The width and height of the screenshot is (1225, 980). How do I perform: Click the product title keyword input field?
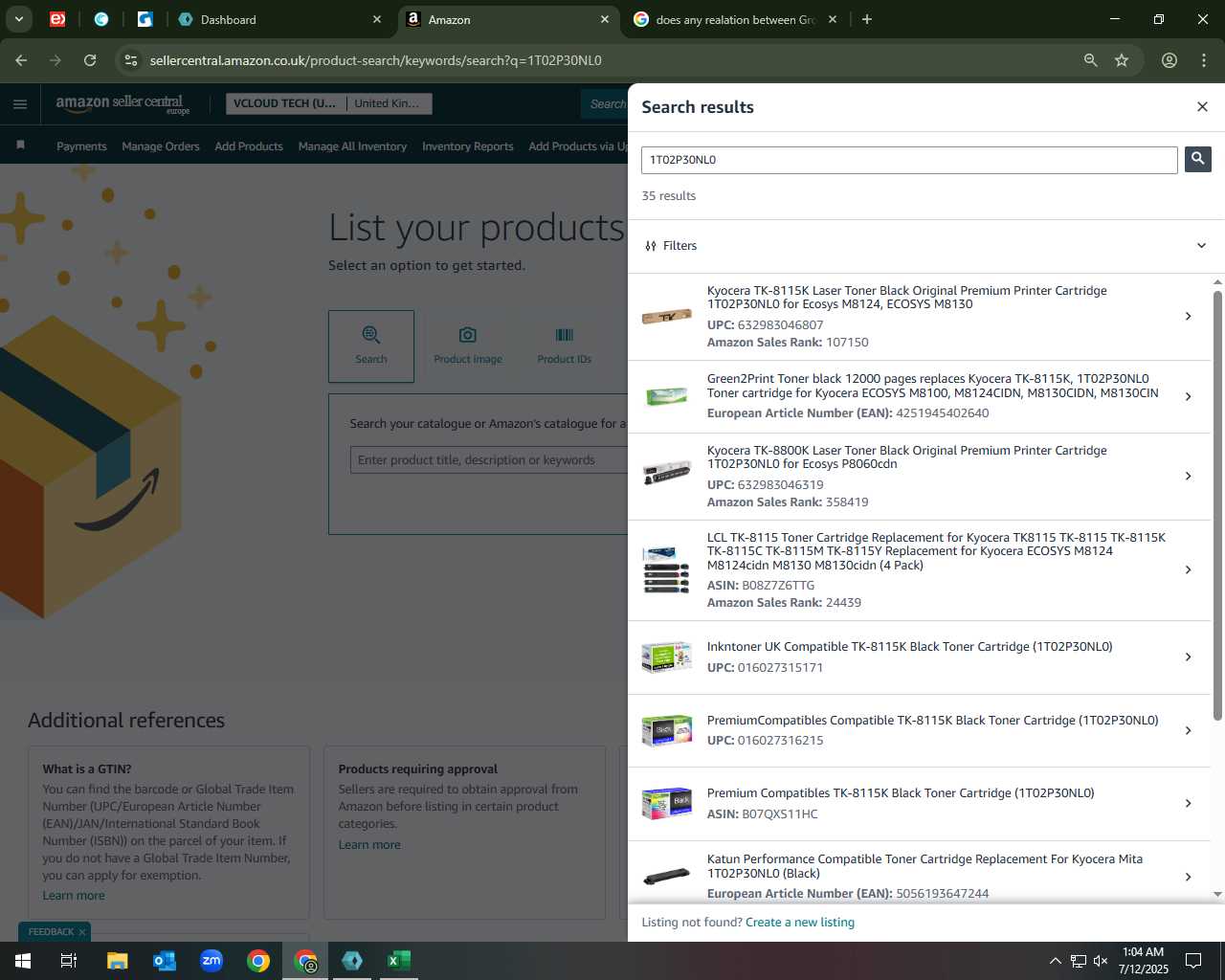pyautogui.click(x=489, y=459)
